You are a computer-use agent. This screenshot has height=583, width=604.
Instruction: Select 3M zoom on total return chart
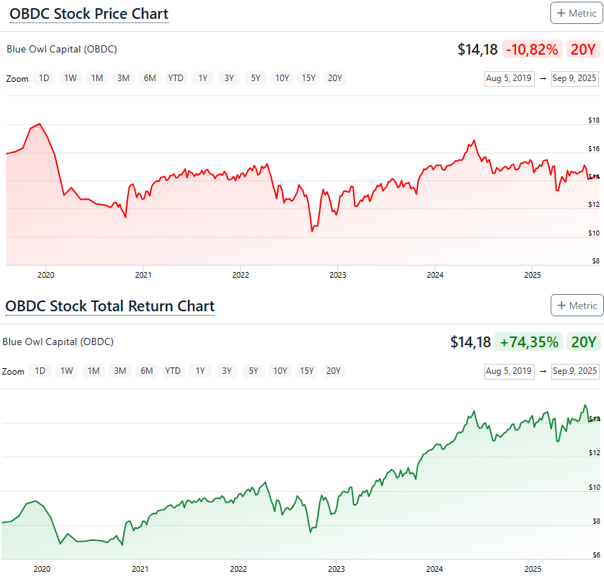click(120, 371)
